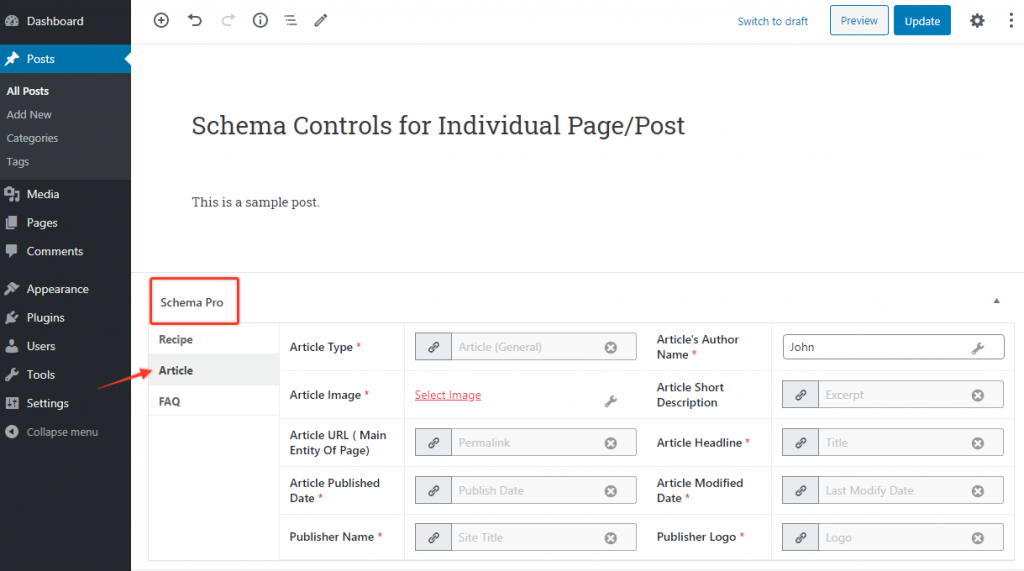The width and height of the screenshot is (1024, 571).
Task: Click link icon beside Publish Date field
Action: [434, 490]
